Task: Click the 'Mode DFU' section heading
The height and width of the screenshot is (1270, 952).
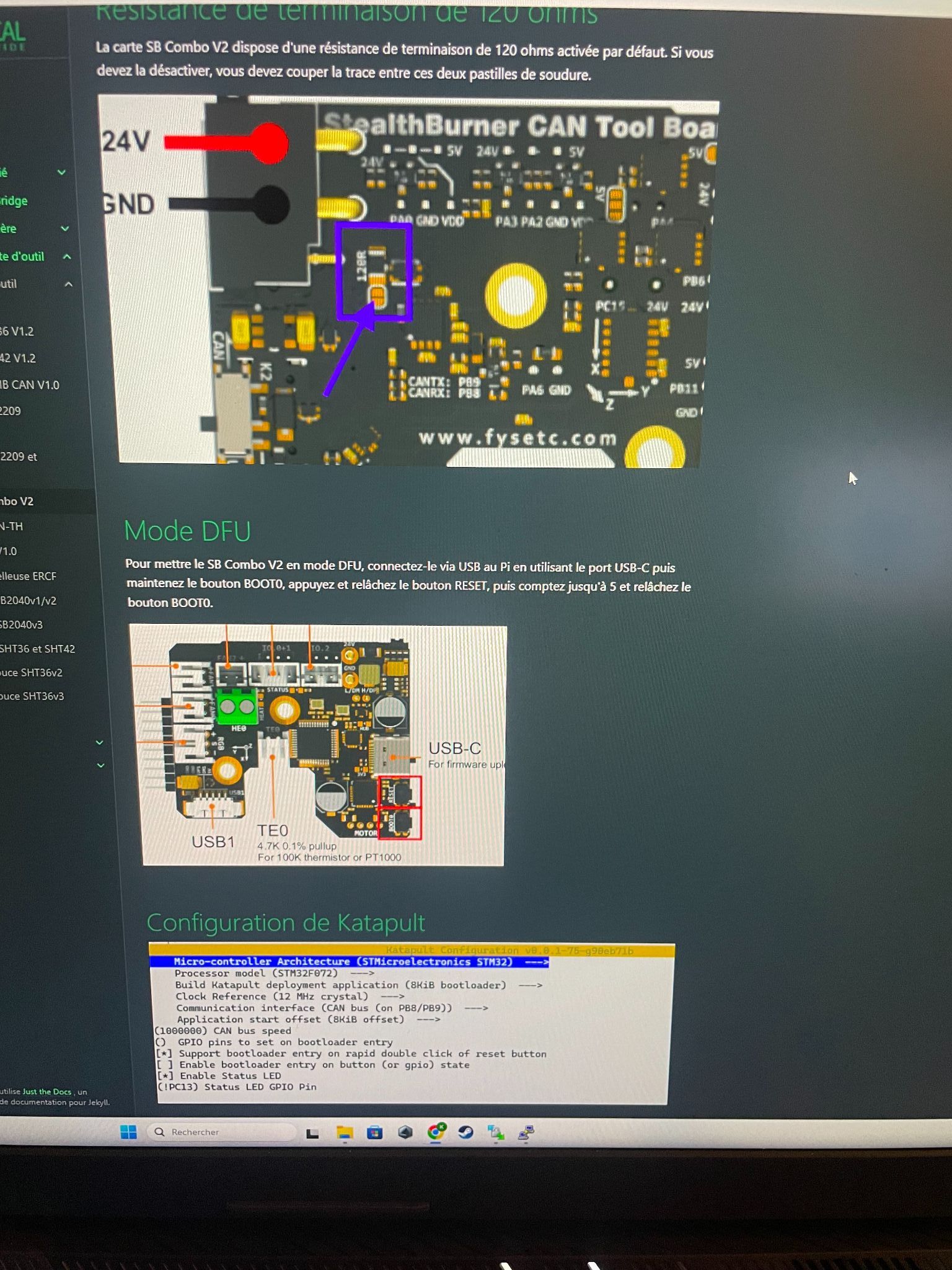Action: click(x=187, y=531)
